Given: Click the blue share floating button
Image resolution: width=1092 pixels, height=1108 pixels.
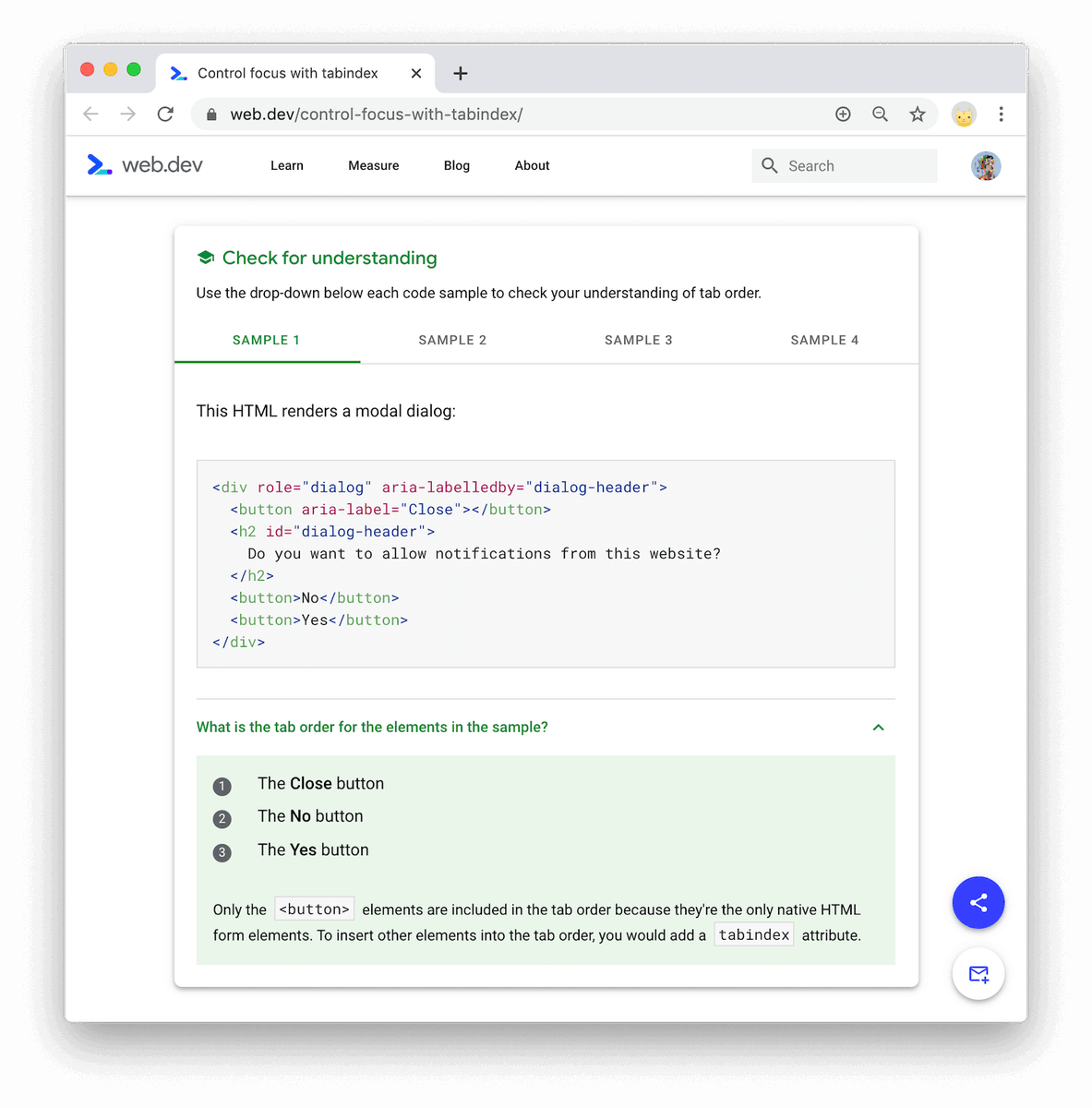Looking at the screenshot, I should [978, 902].
